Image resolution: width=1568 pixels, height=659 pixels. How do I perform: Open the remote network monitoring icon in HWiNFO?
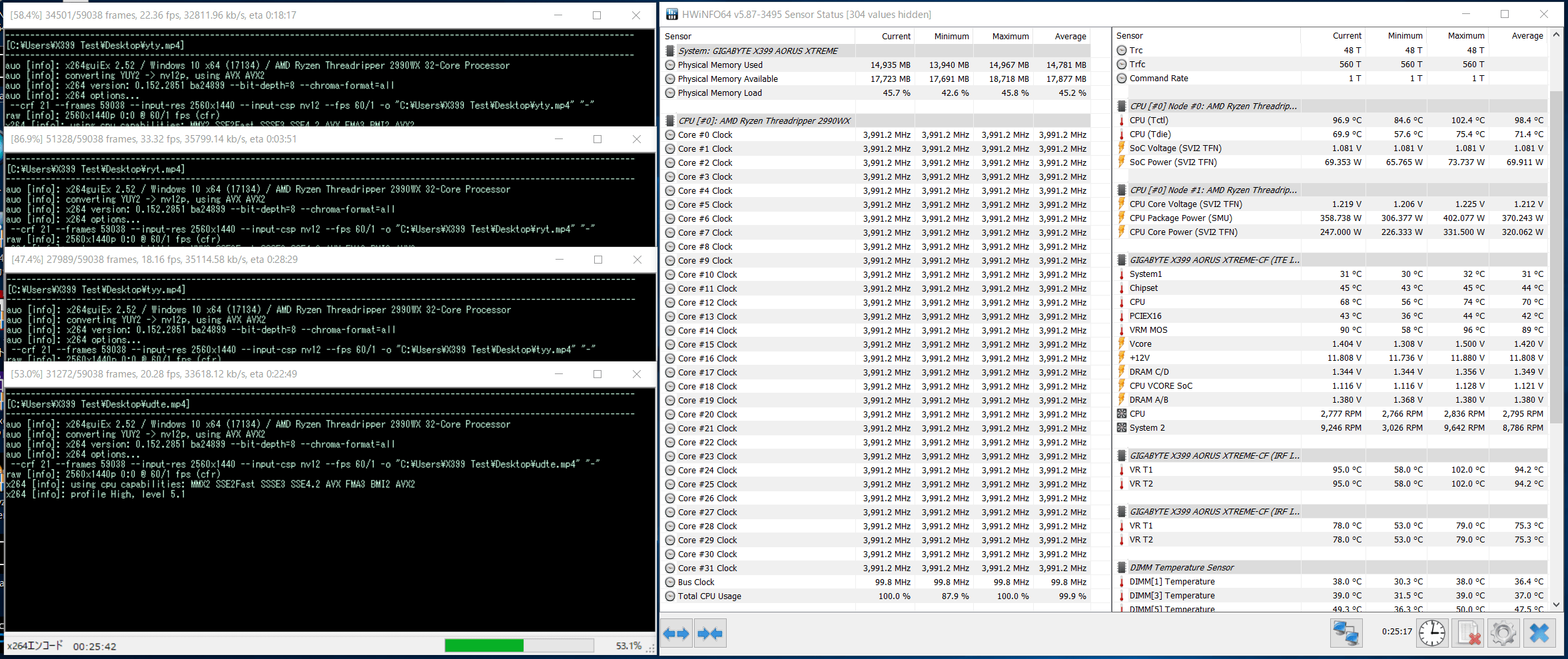point(1346,632)
